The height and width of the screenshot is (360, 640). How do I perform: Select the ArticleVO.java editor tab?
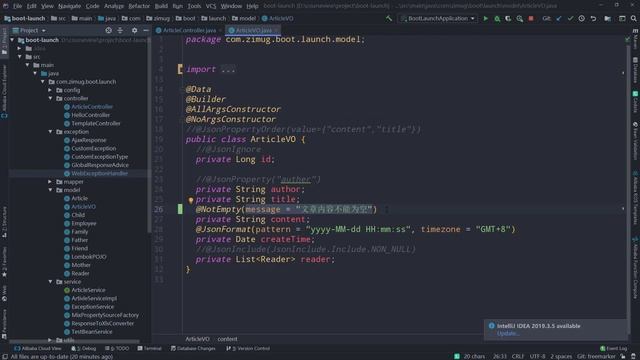click(x=253, y=30)
